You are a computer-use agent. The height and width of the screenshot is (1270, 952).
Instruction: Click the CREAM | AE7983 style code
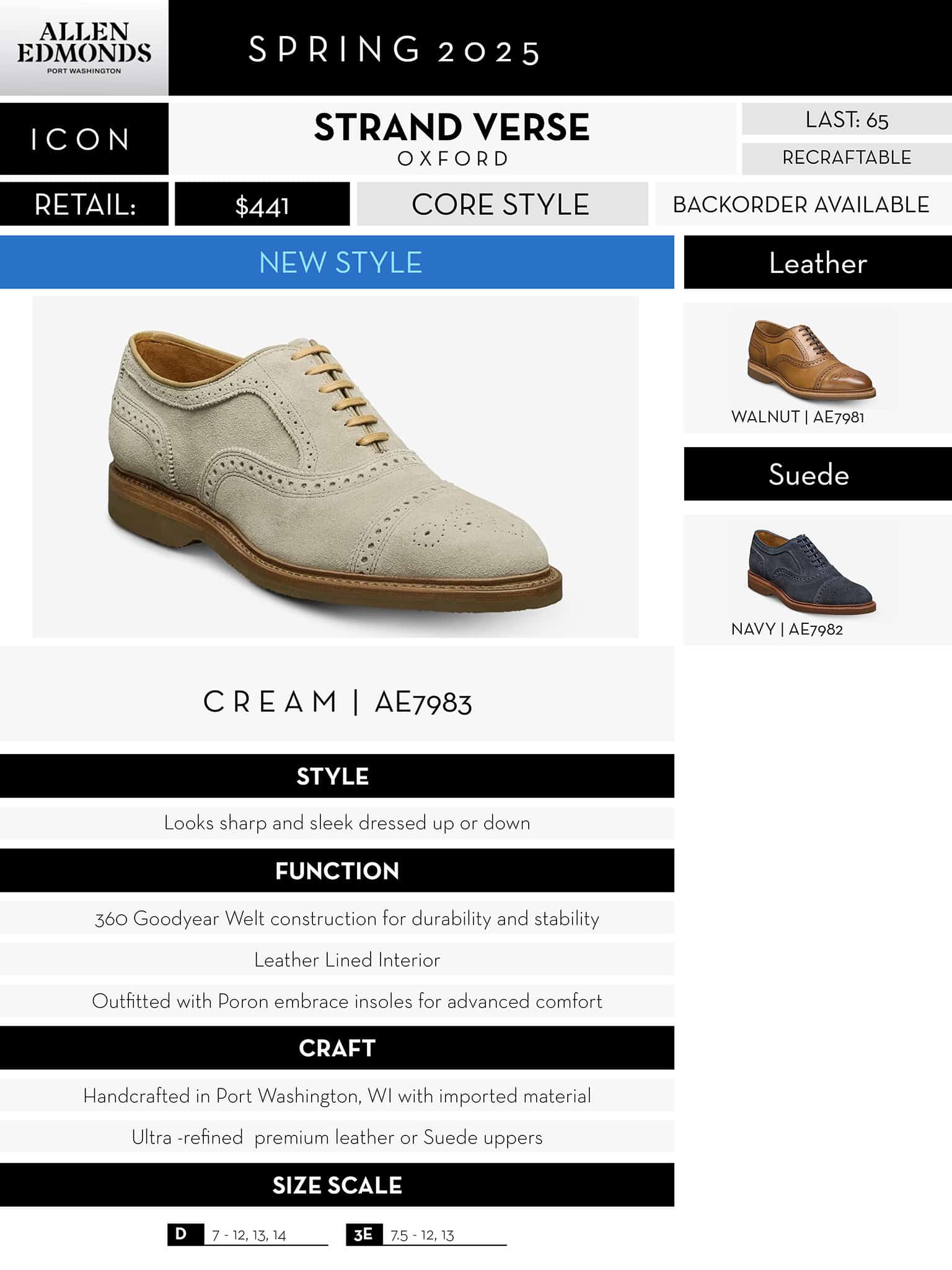[337, 702]
